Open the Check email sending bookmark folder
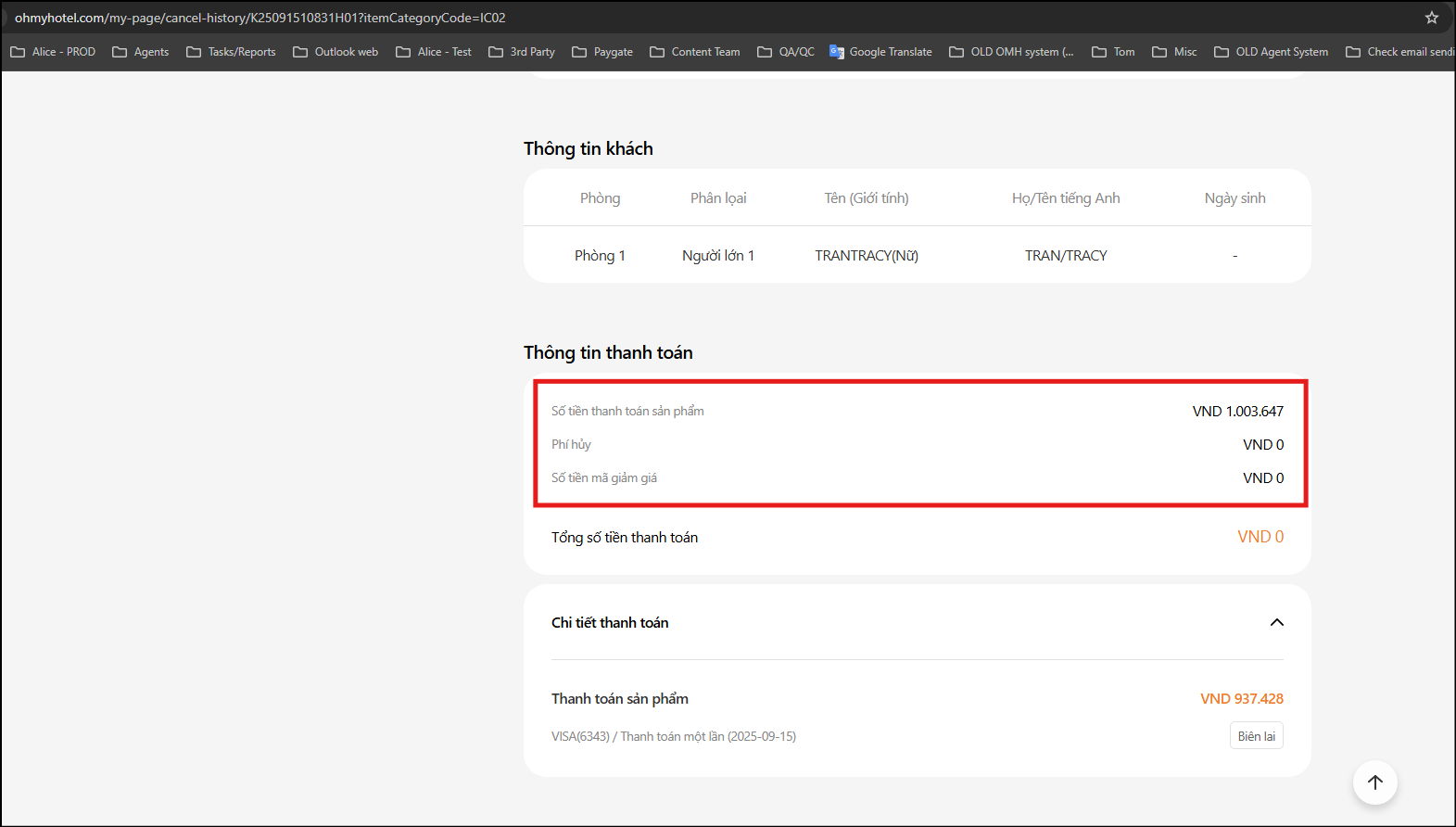This screenshot has height=827, width=1456. pyautogui.click(x=1399, y=52)
